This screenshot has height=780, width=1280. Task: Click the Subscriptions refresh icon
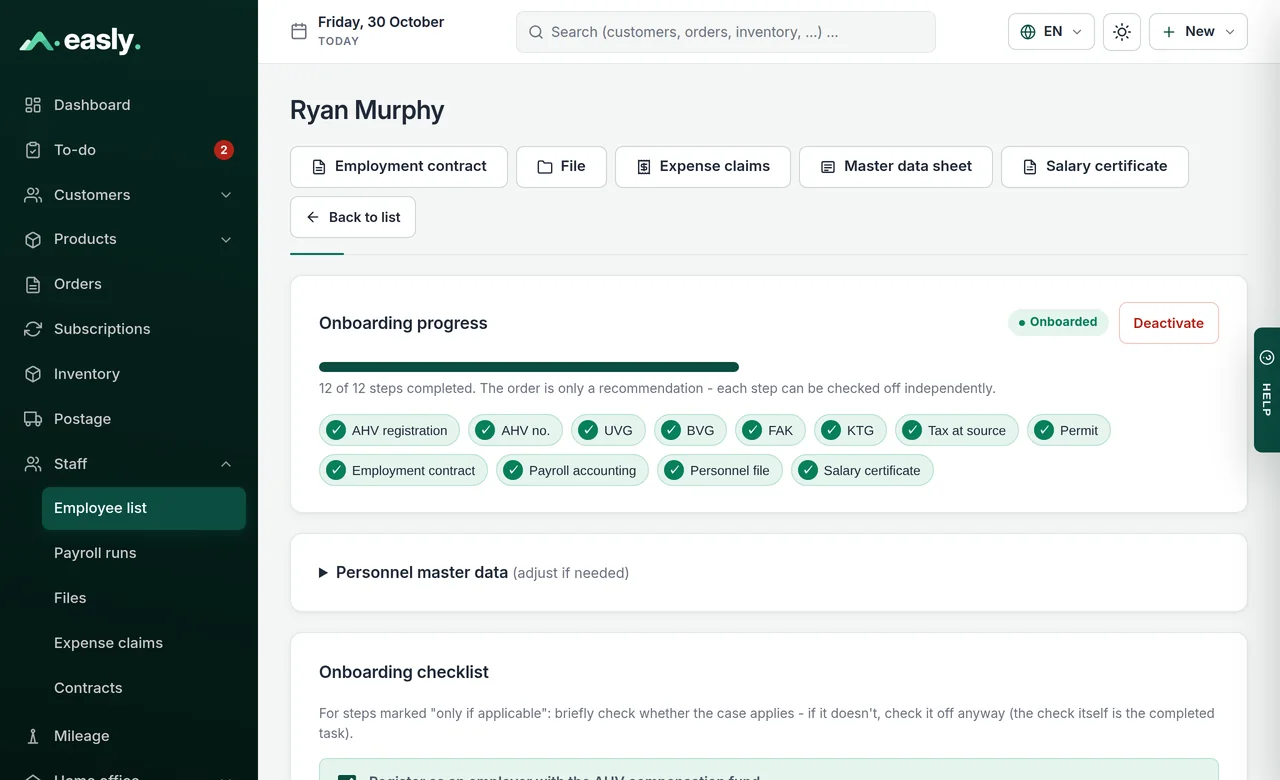(33, 329)
